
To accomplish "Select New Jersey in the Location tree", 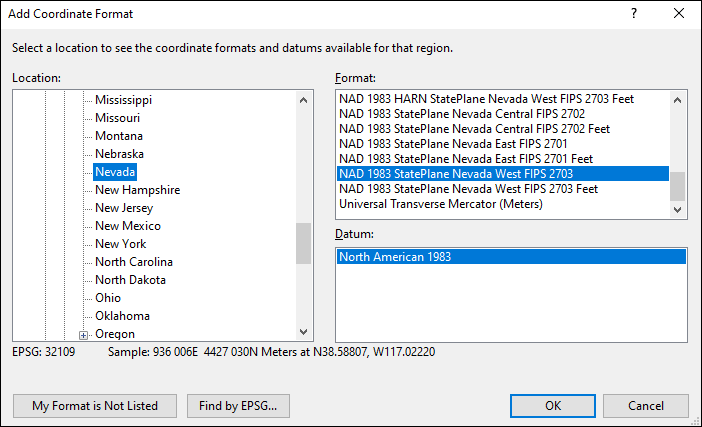I will (124, 208).
